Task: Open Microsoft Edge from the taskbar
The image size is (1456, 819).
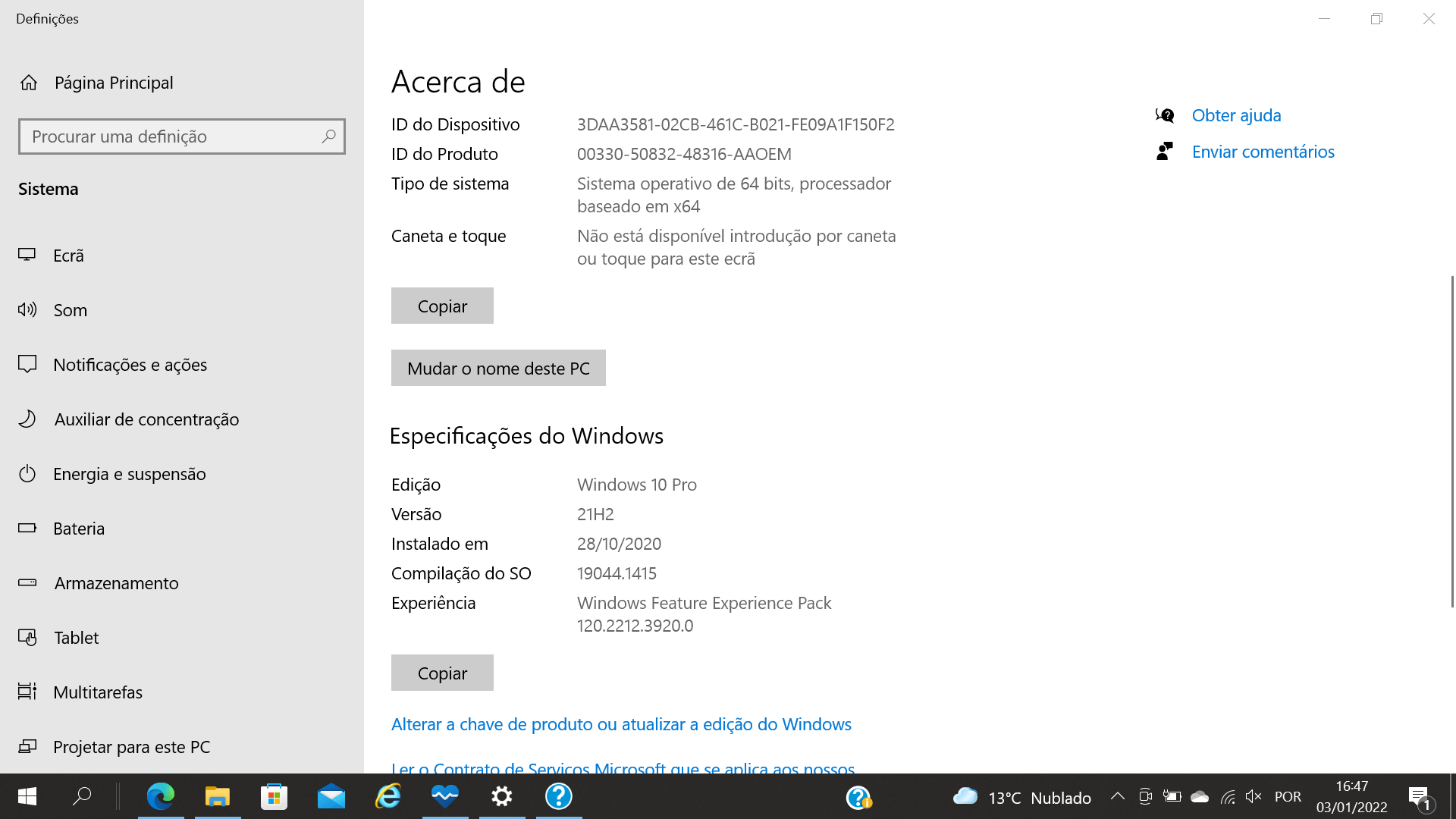Action: [161, 796]
